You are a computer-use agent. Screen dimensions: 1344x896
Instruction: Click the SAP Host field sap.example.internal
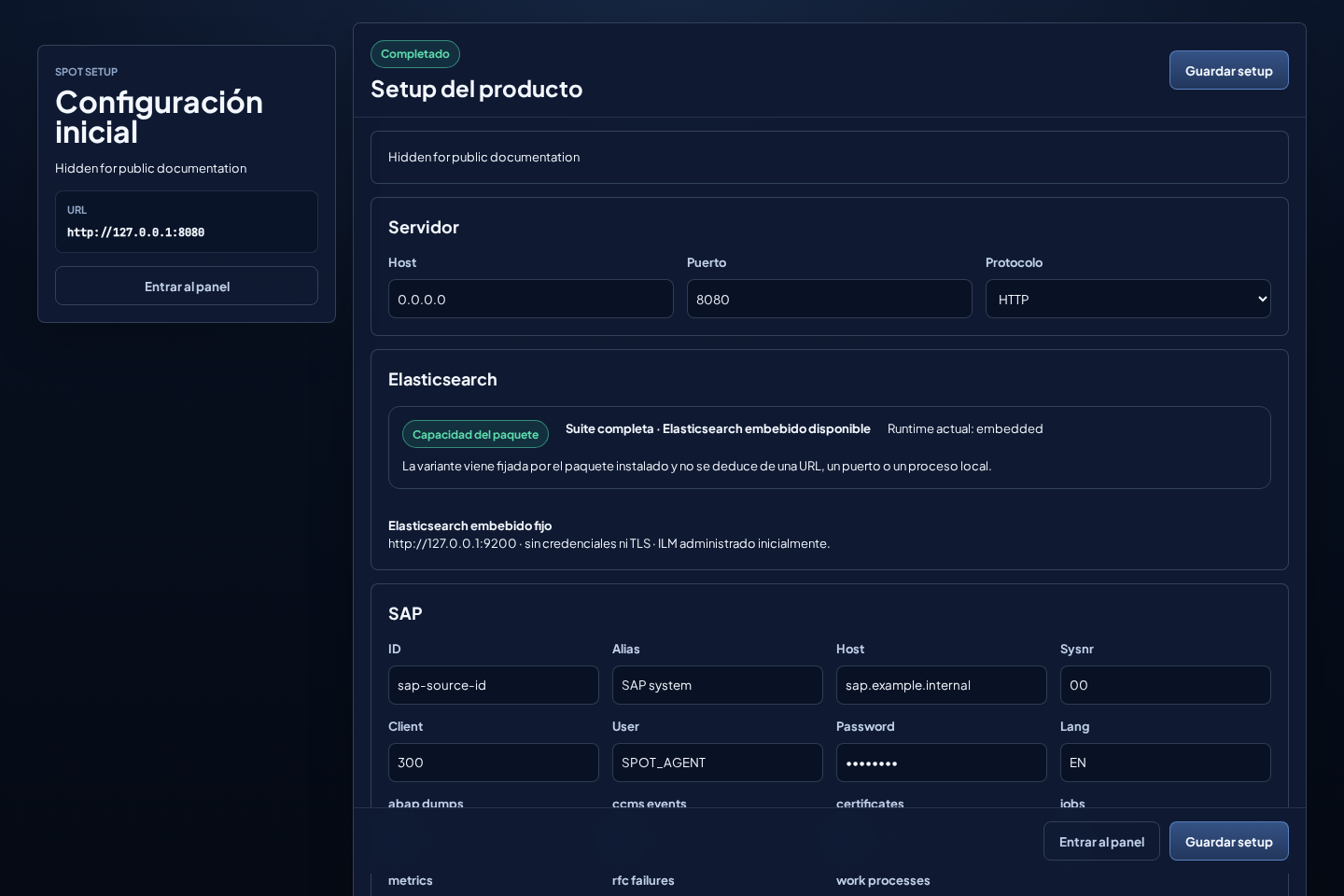click(941, 685)
